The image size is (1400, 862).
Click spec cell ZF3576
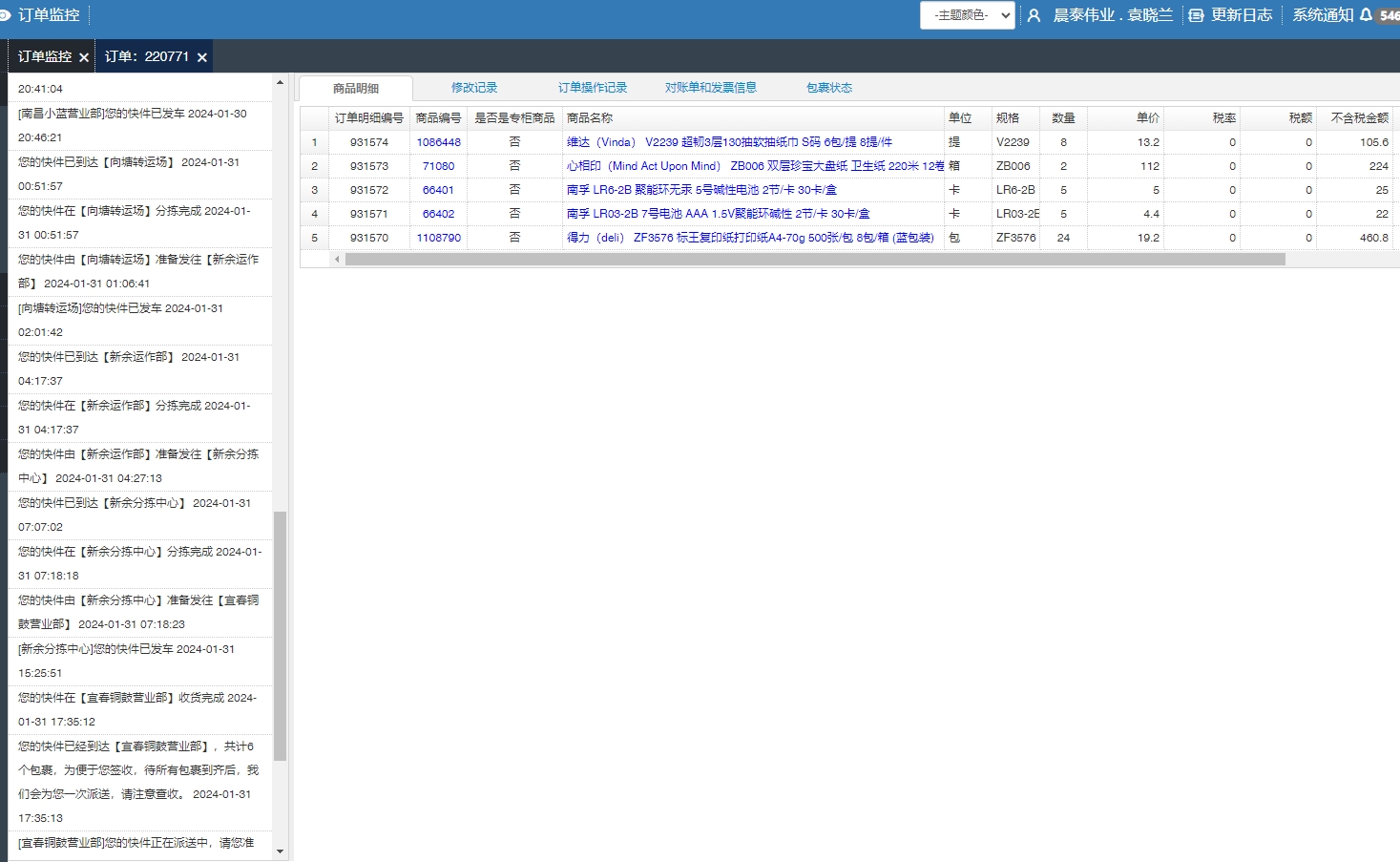point(1015,238)
